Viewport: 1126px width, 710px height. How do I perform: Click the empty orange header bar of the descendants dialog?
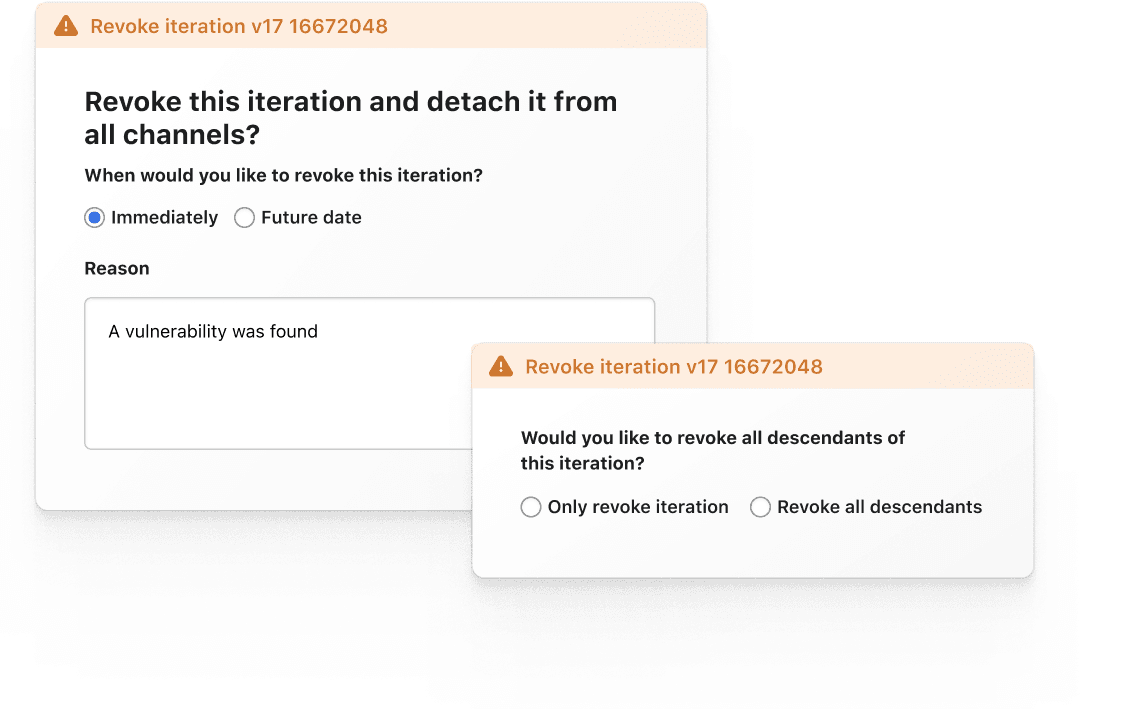[x=930, y=367]
